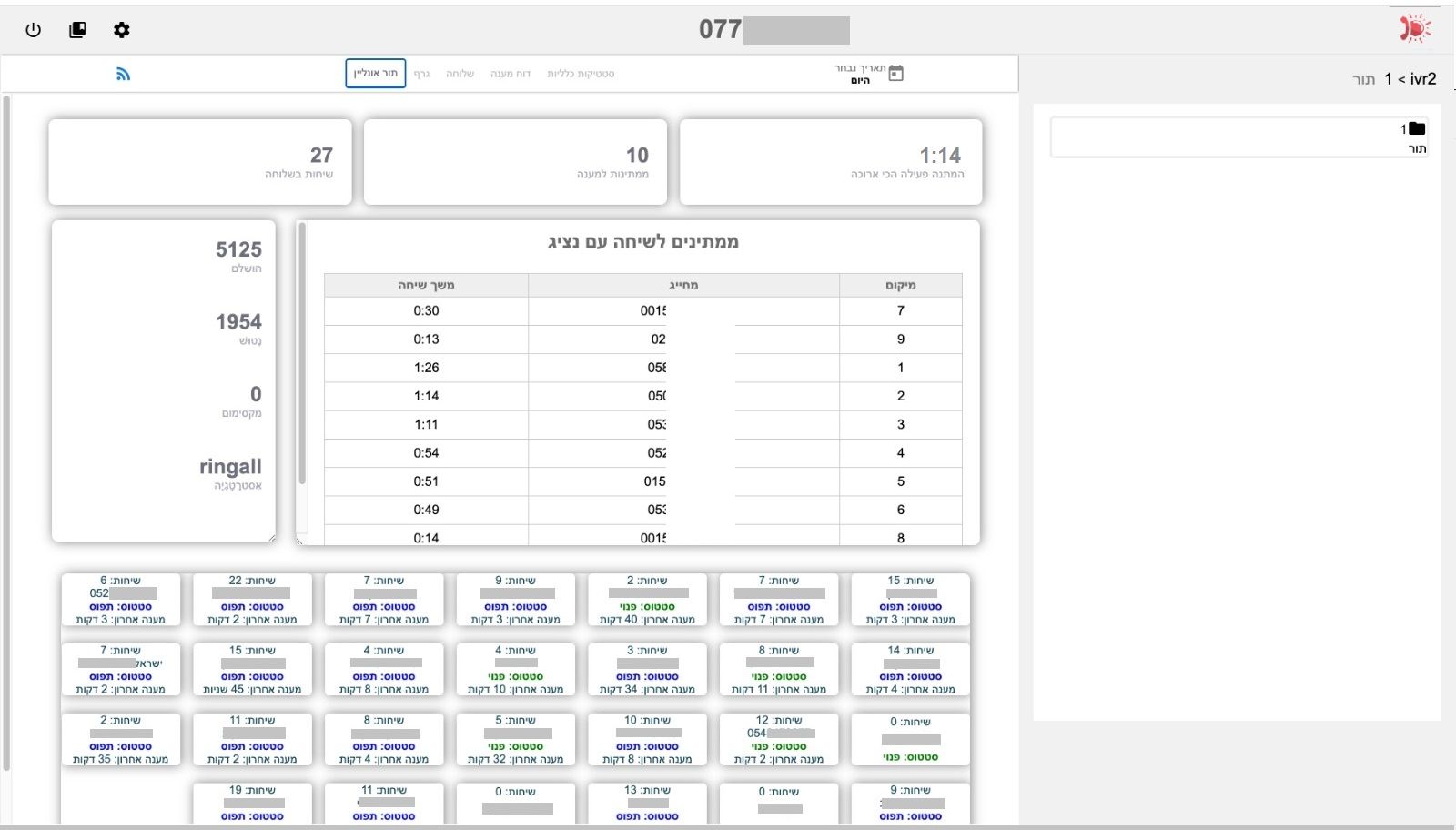The height and width of the screenshot is (830, 1456).
Task: Click the ממתינות למענה card showing 10
Action: coord(515,162)
